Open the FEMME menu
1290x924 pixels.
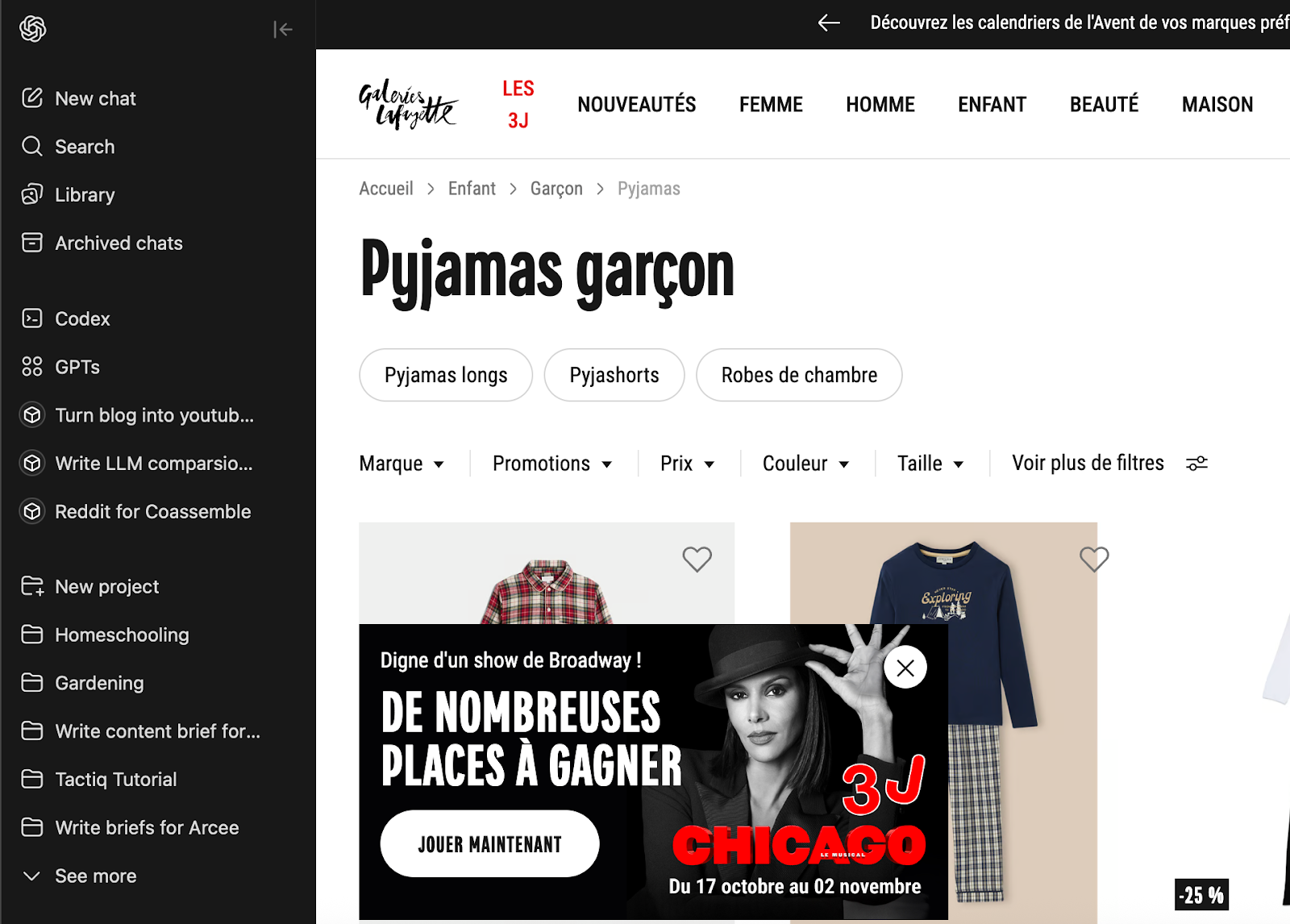pos(771,105)
